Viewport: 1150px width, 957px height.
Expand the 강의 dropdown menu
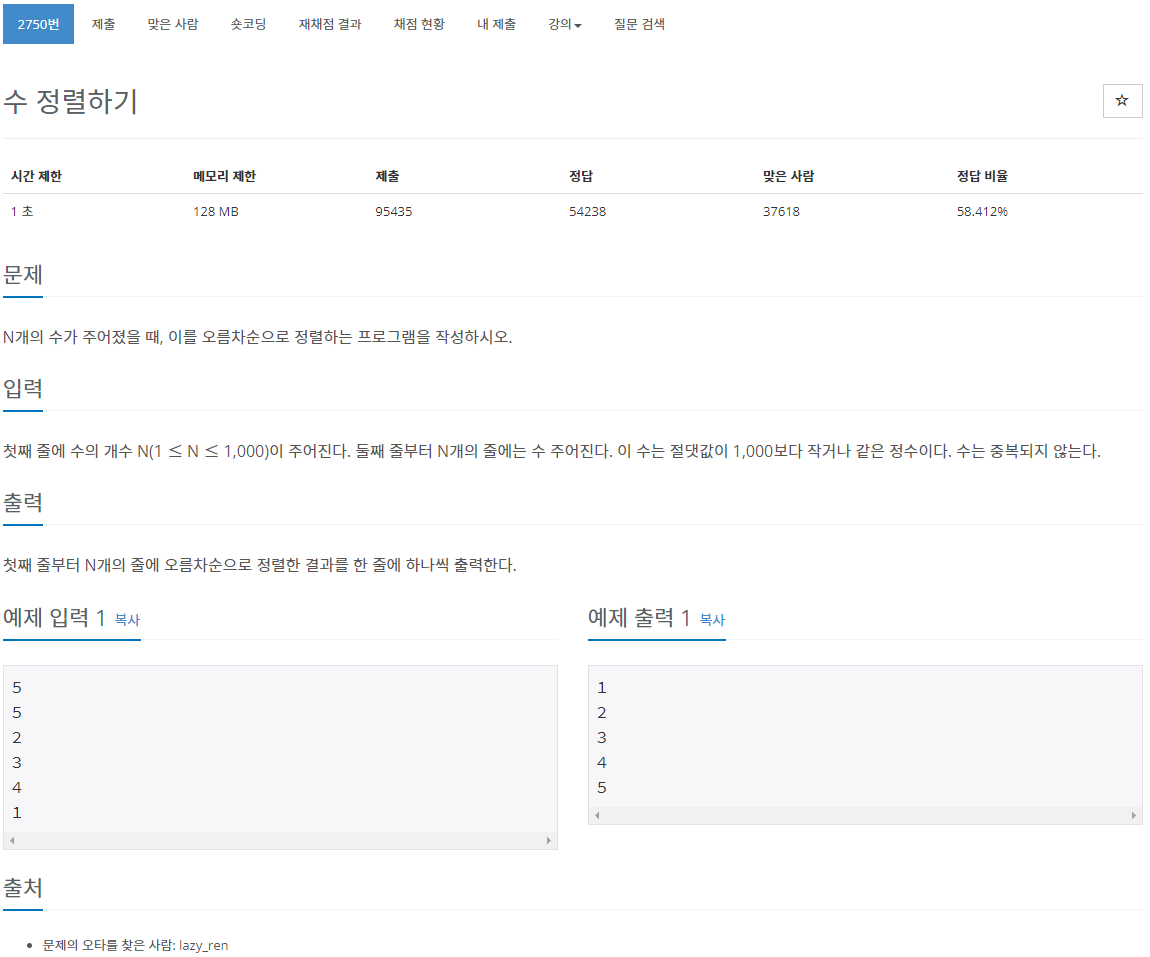[x=565, y=24]
